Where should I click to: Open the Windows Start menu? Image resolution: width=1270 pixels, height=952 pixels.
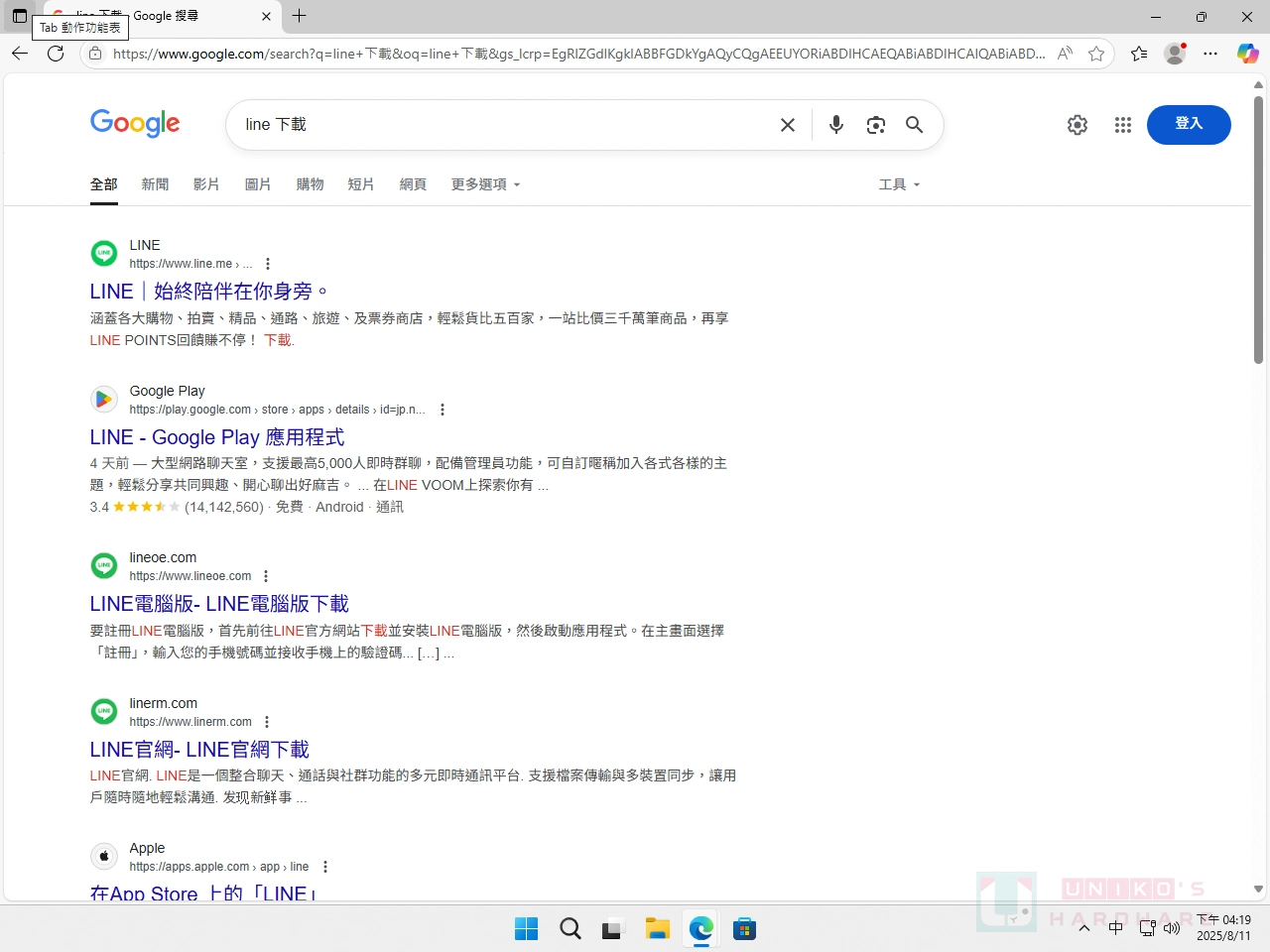click(x=527, y=928)
